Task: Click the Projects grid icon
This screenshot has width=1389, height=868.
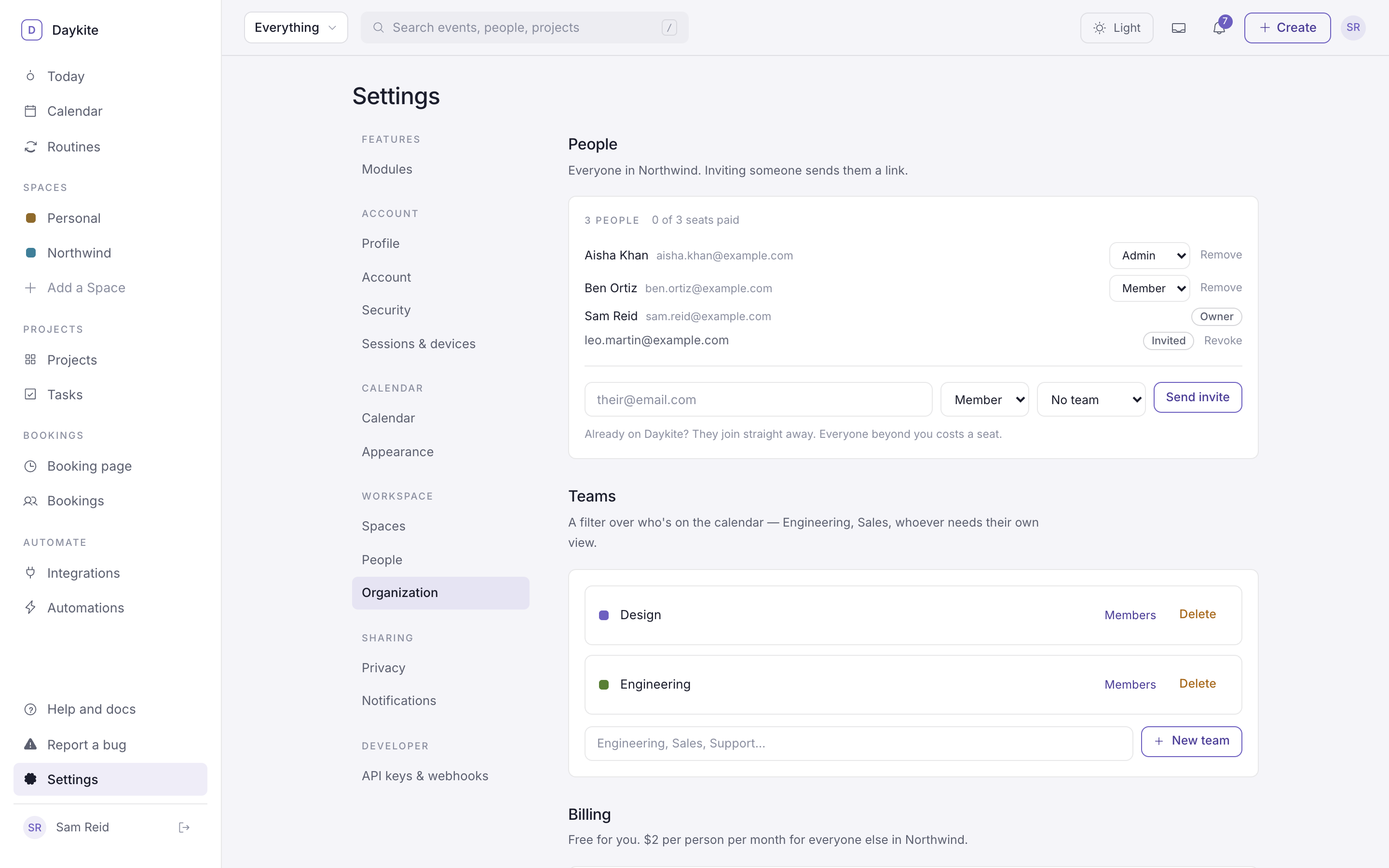Action: [x=30, y=359]
